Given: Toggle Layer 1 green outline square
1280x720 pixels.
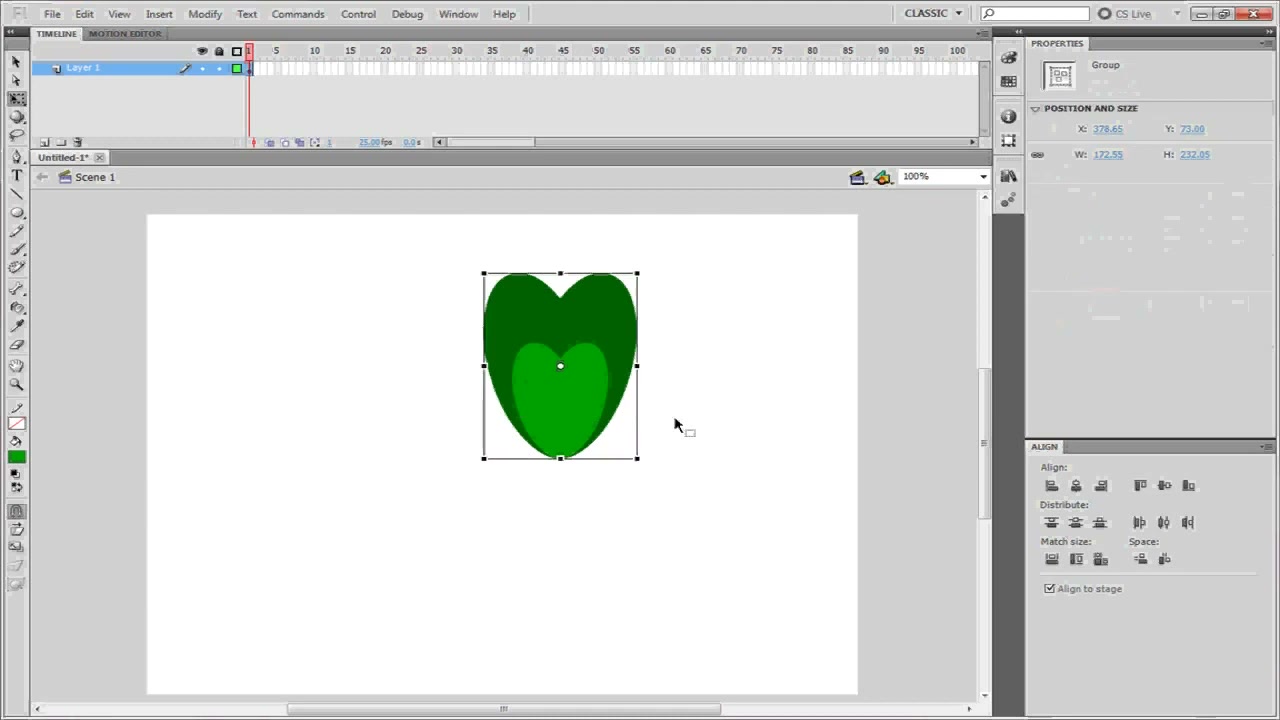Looking at the screenshot, I should coord(236,68).
